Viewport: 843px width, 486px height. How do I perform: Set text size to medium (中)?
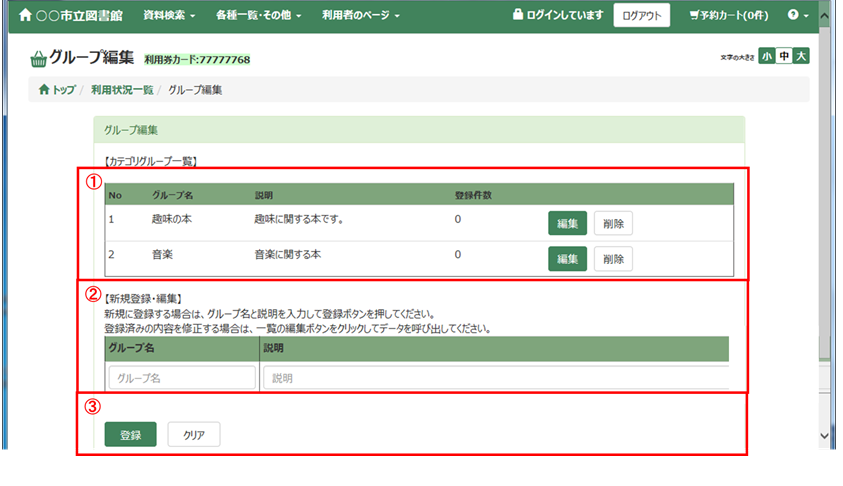(784, 56)
